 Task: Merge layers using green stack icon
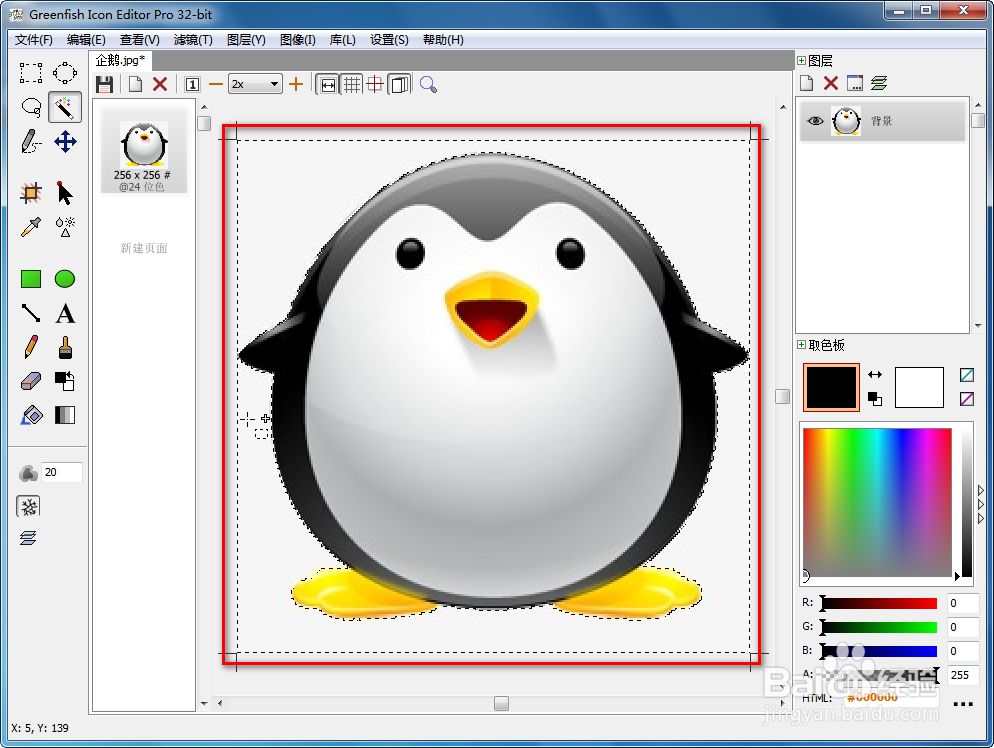coord(879,83)
